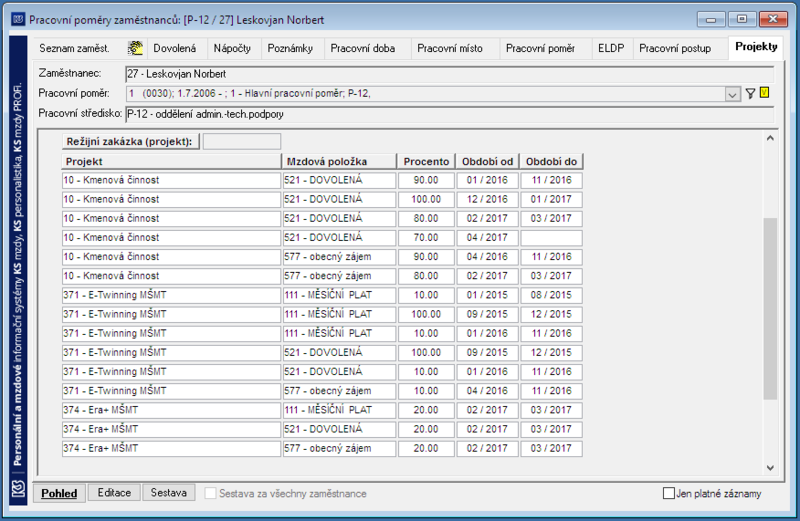Click the scroll down arrow of project list
This screenshot has height=521, width=800.
pos(770,468)
